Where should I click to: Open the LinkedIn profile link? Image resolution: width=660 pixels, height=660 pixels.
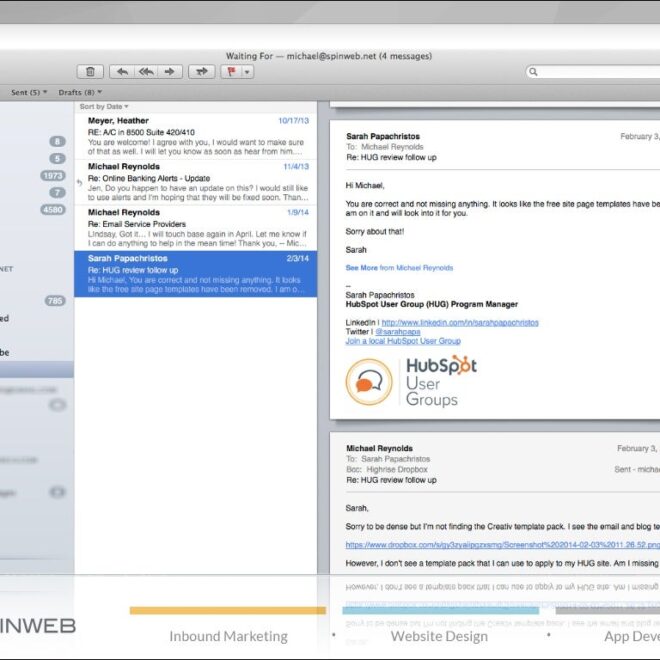[460, 323]
